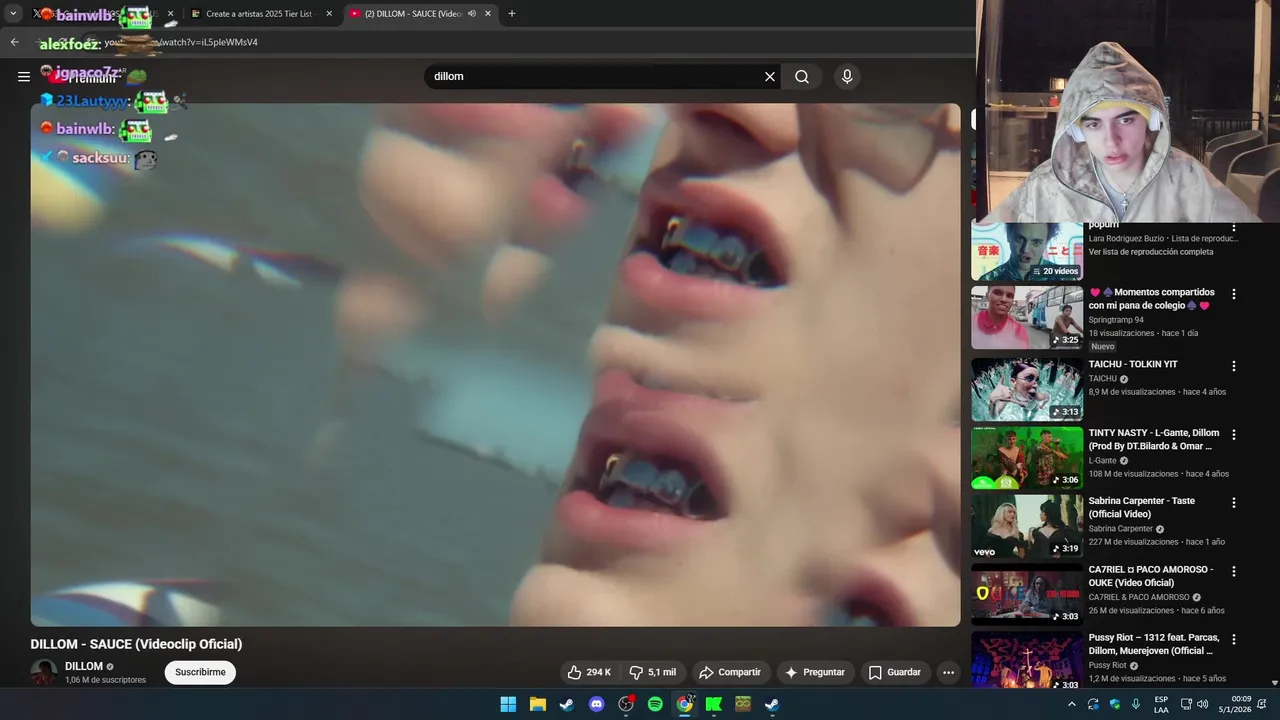The width and height of the screenshot is (1280, 720).
Task: Click the Compartir share button
Action: tap(729, 672)
